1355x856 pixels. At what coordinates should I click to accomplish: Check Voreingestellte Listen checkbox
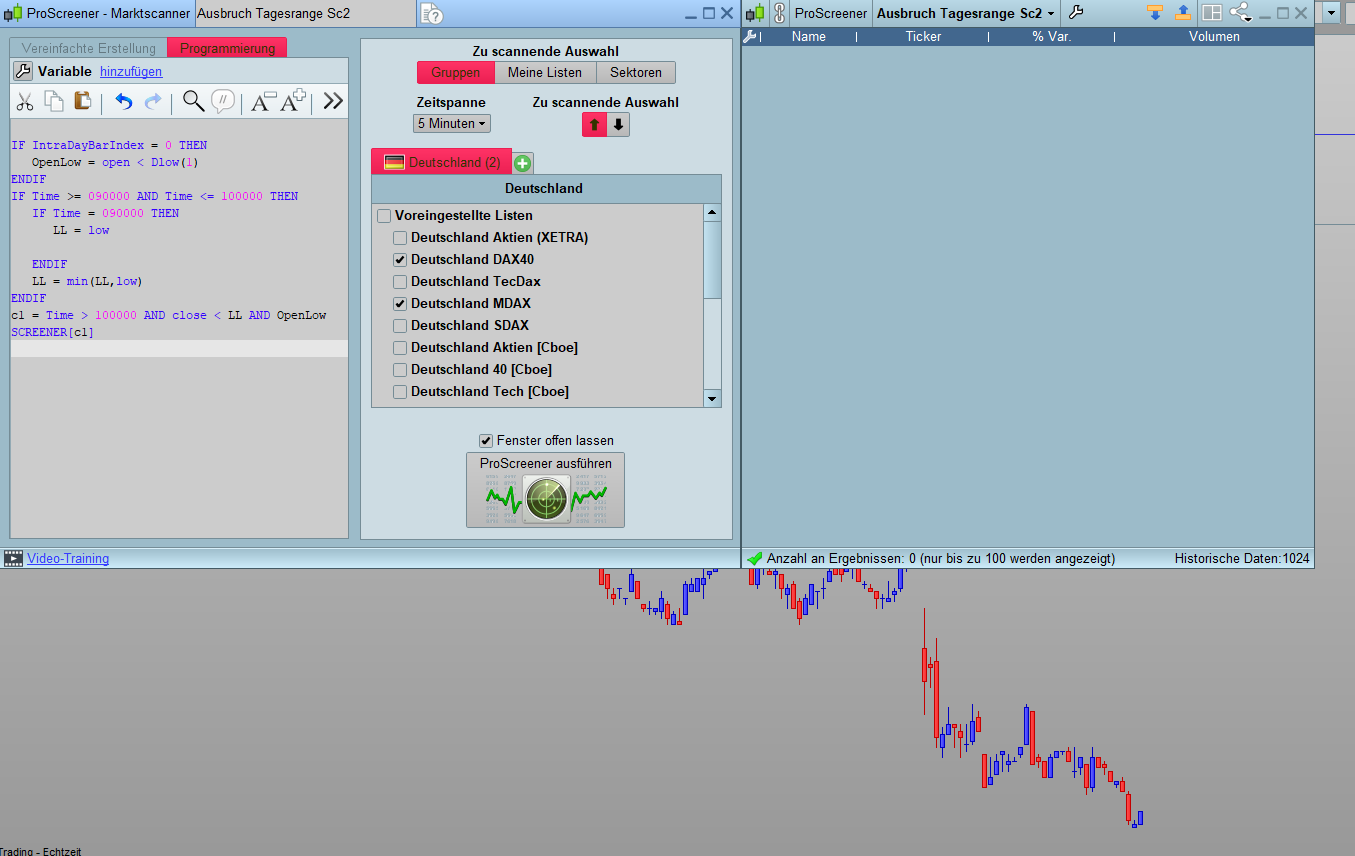[384, 216]
